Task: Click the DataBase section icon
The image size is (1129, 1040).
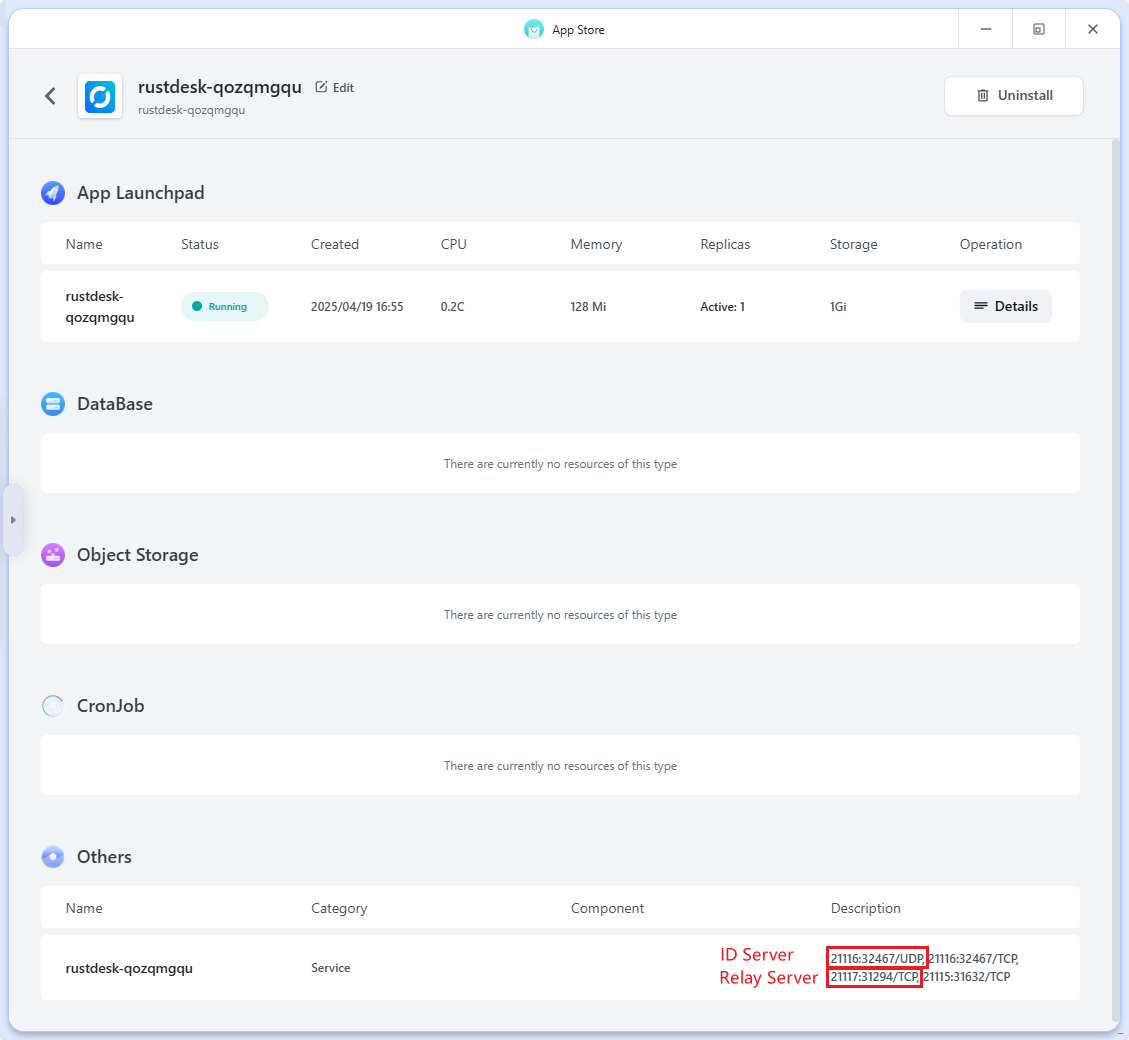Action: 53,404
